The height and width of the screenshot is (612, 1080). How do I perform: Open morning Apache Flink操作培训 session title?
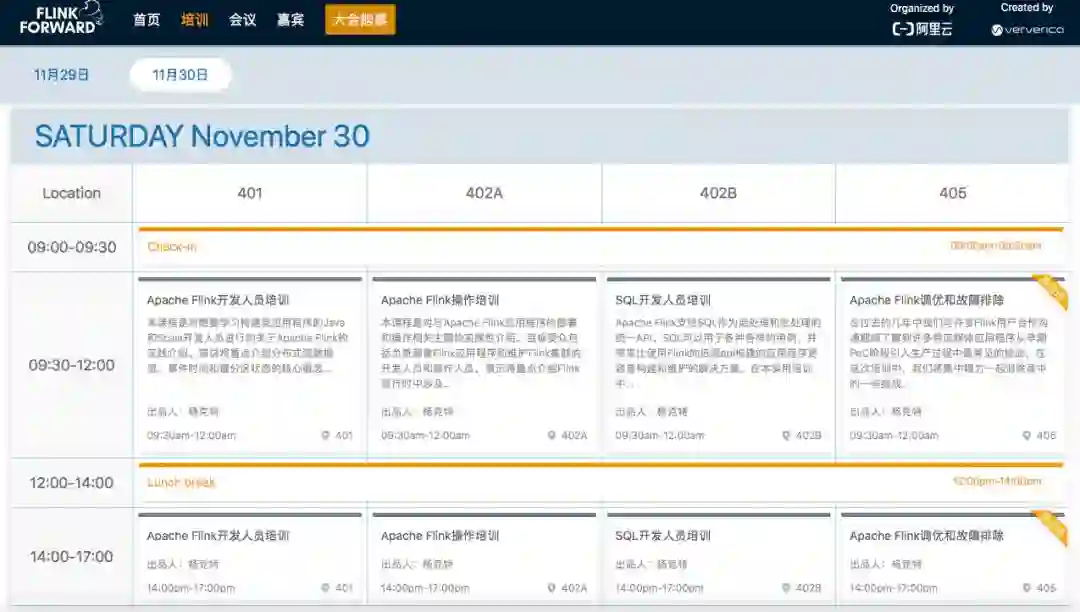click(x=440, y=300)
